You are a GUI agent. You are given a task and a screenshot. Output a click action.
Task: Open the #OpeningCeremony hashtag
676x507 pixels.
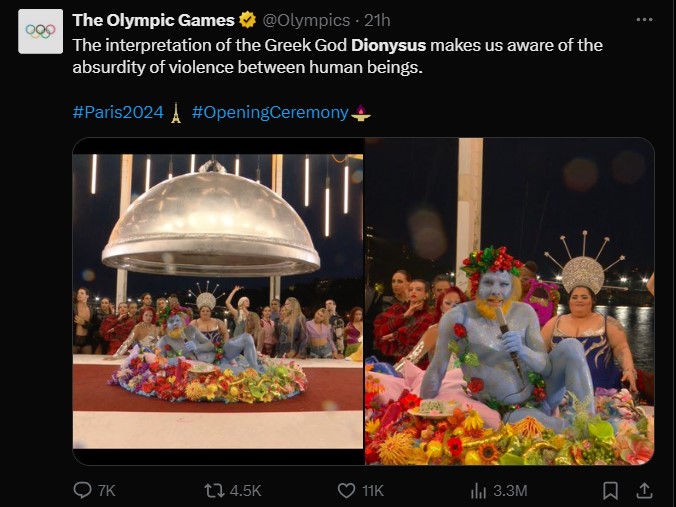tap(269, 112)
